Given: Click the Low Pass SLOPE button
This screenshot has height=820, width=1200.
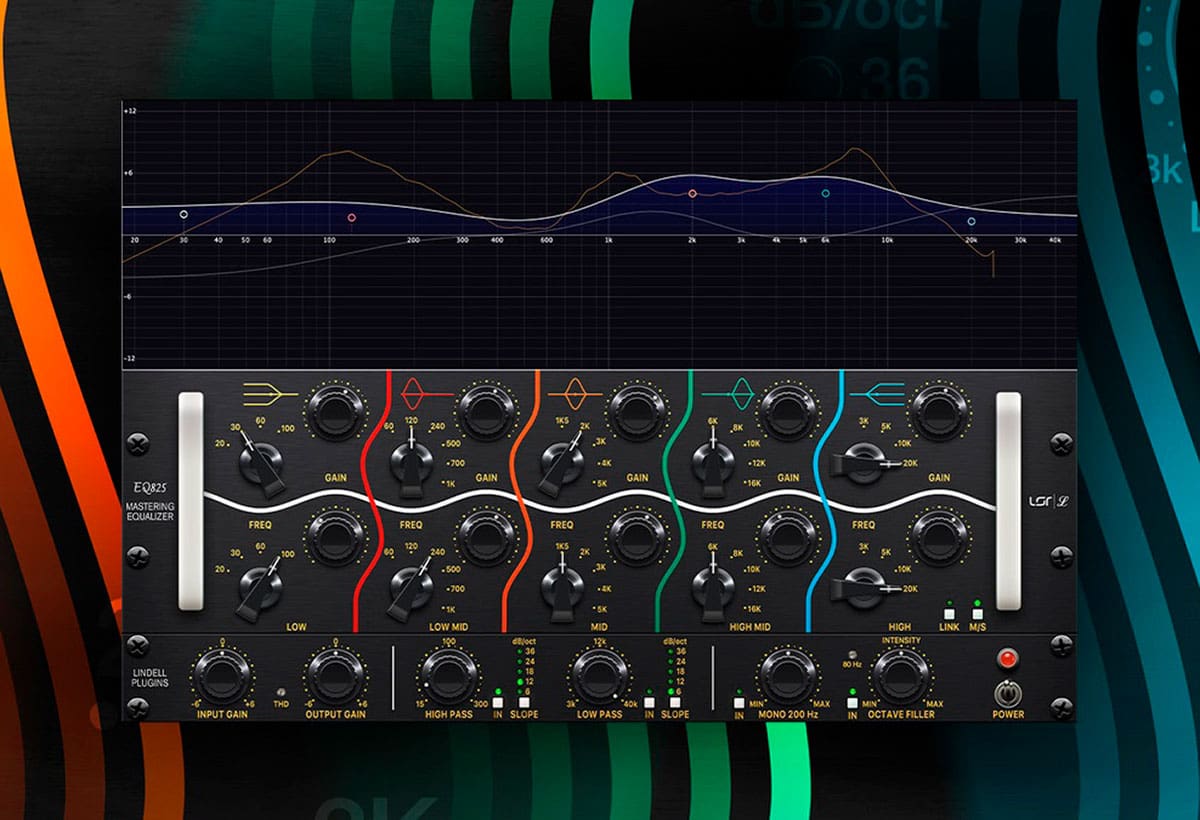Looking at the screenshot, I should (675, 703).
